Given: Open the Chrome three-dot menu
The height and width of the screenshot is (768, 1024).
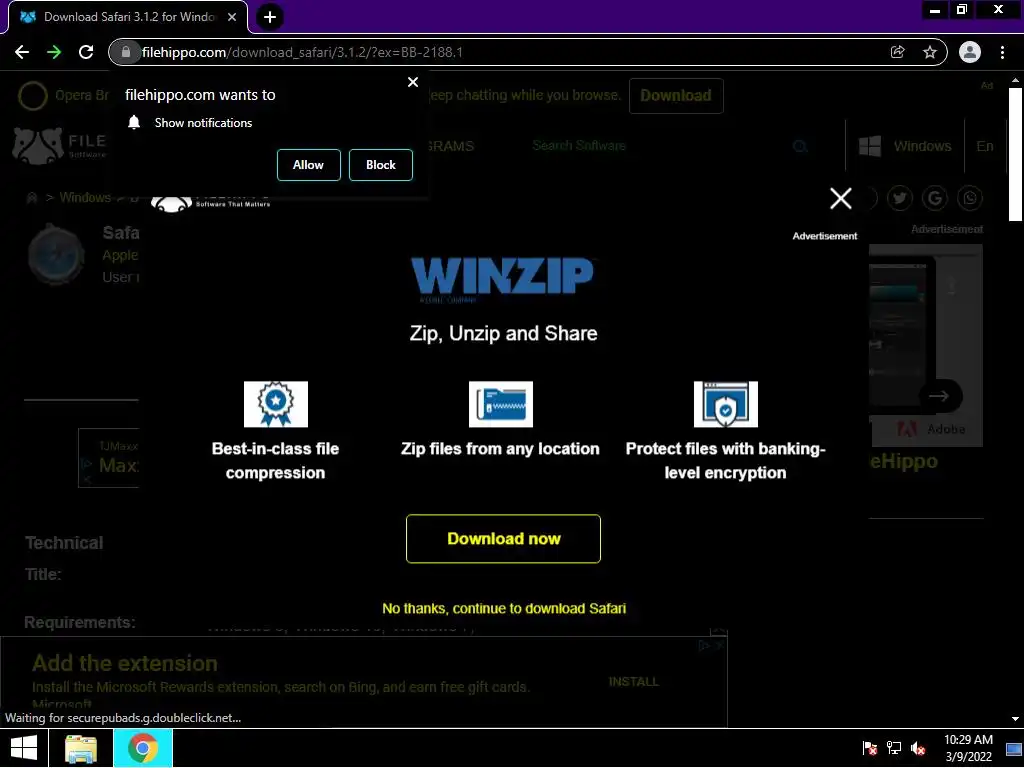Looking at the screenshot, I should (1002, 52).
